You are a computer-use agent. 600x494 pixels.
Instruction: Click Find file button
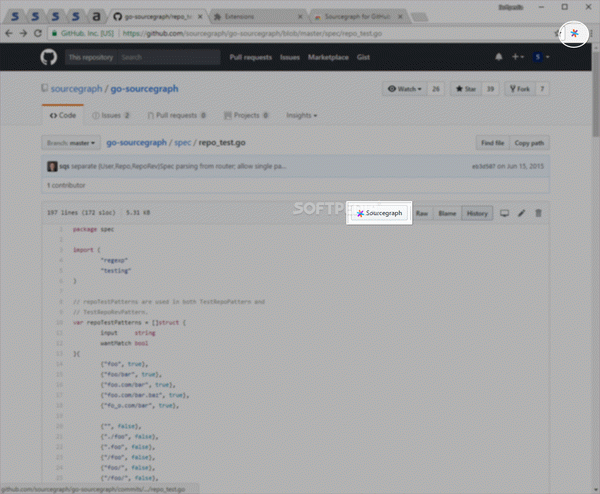[492, 143]
